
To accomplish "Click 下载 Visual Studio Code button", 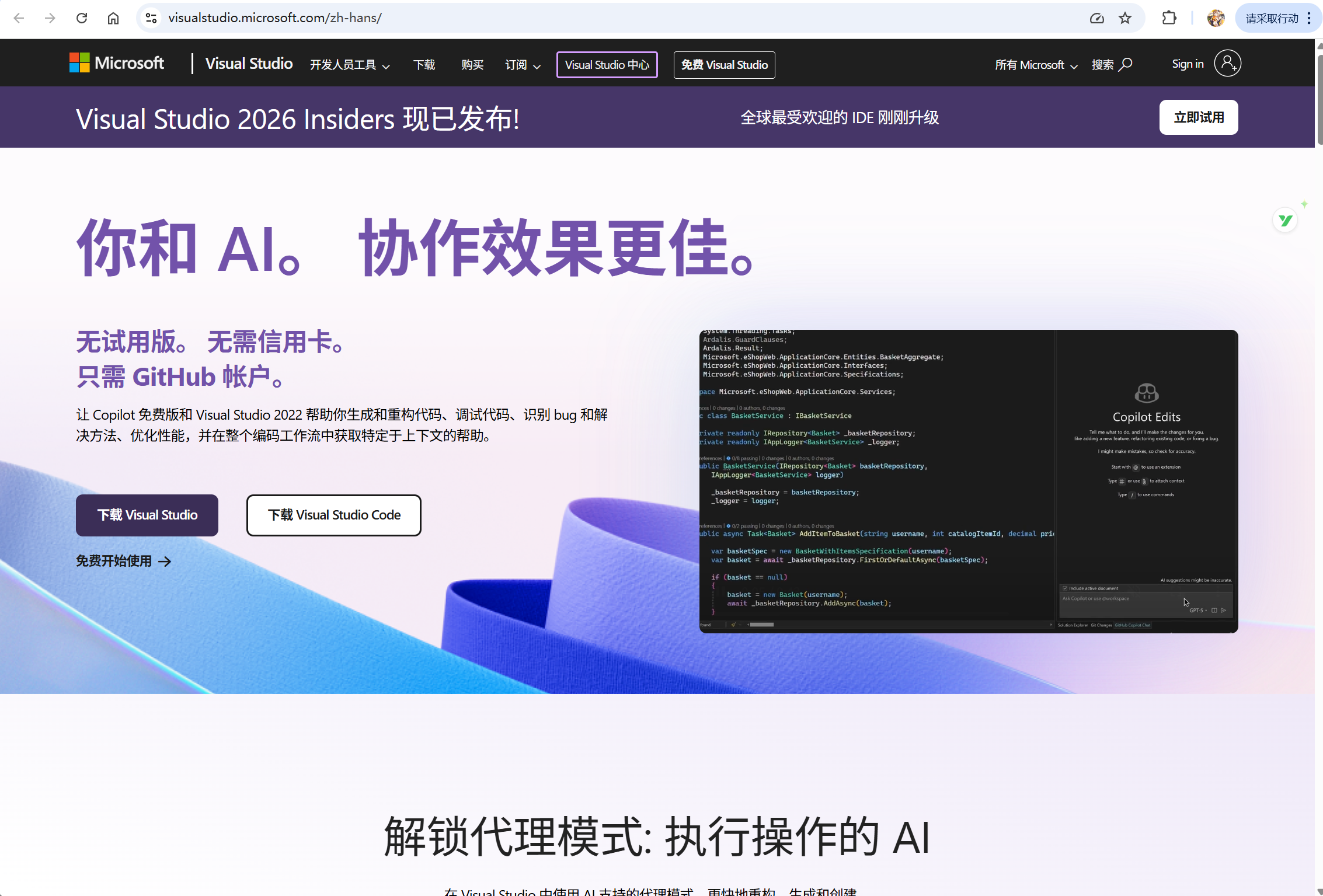I will tap(334, 515).
